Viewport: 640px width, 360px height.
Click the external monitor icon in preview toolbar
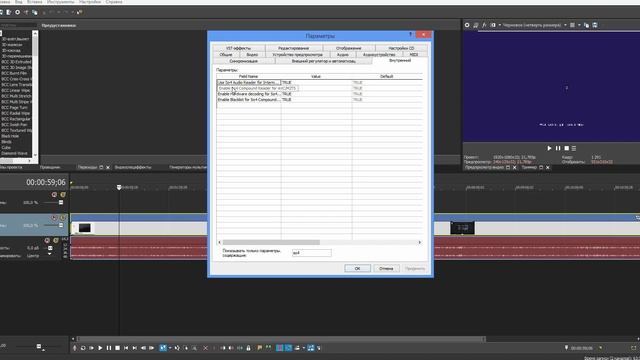[x=476, y=25]
